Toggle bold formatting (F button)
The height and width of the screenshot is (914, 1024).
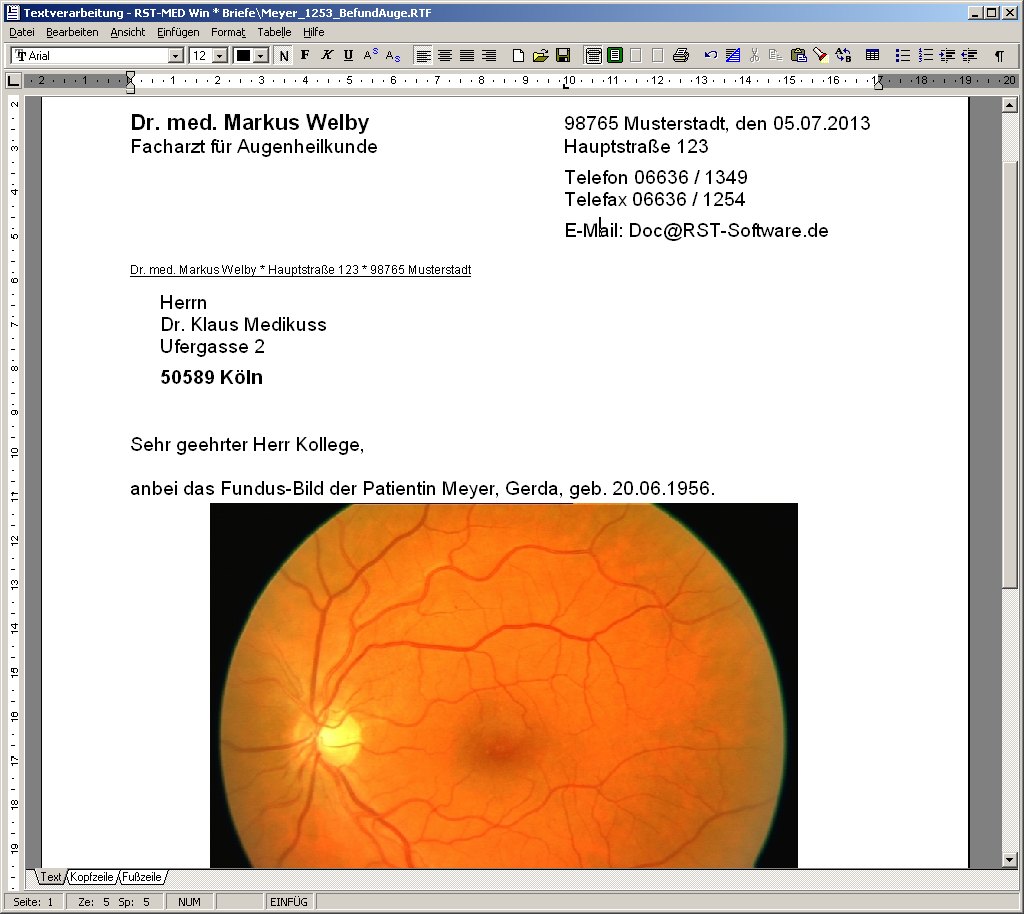tap(305, 55)
